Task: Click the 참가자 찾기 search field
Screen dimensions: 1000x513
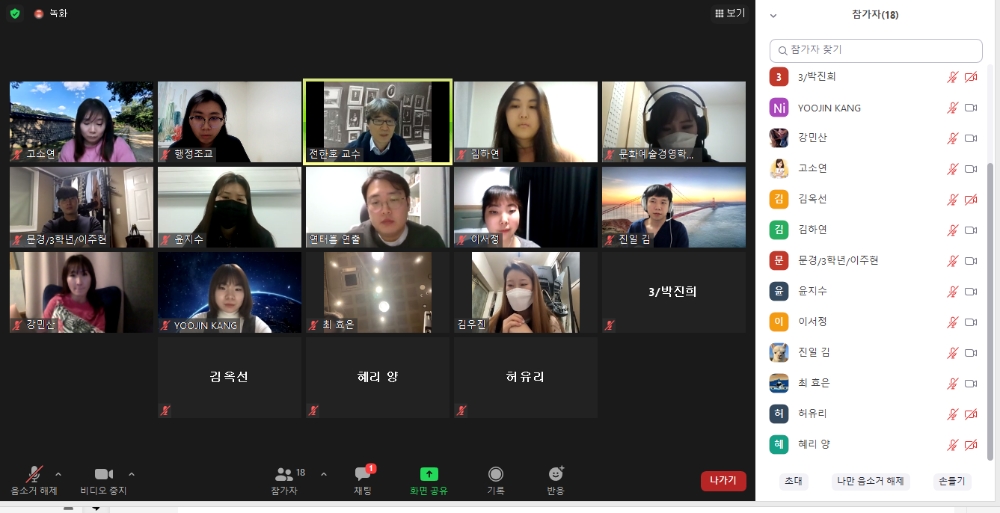Action: tap(876, 50)
